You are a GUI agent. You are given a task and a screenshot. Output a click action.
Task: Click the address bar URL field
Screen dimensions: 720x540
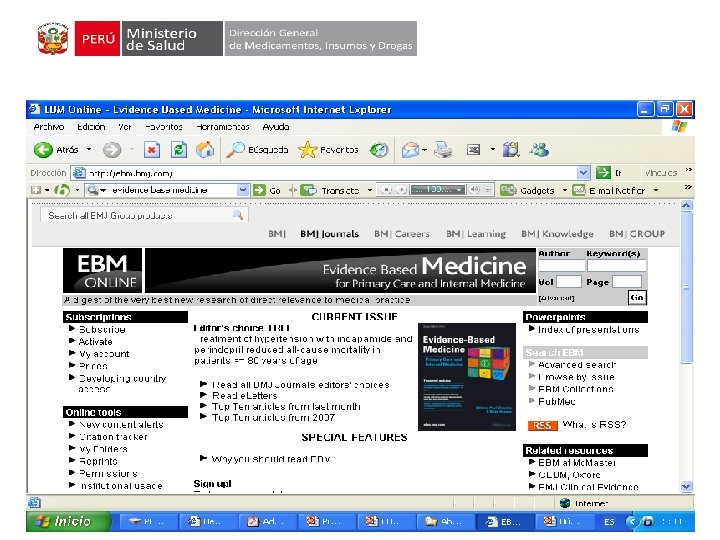coord(331,173)
